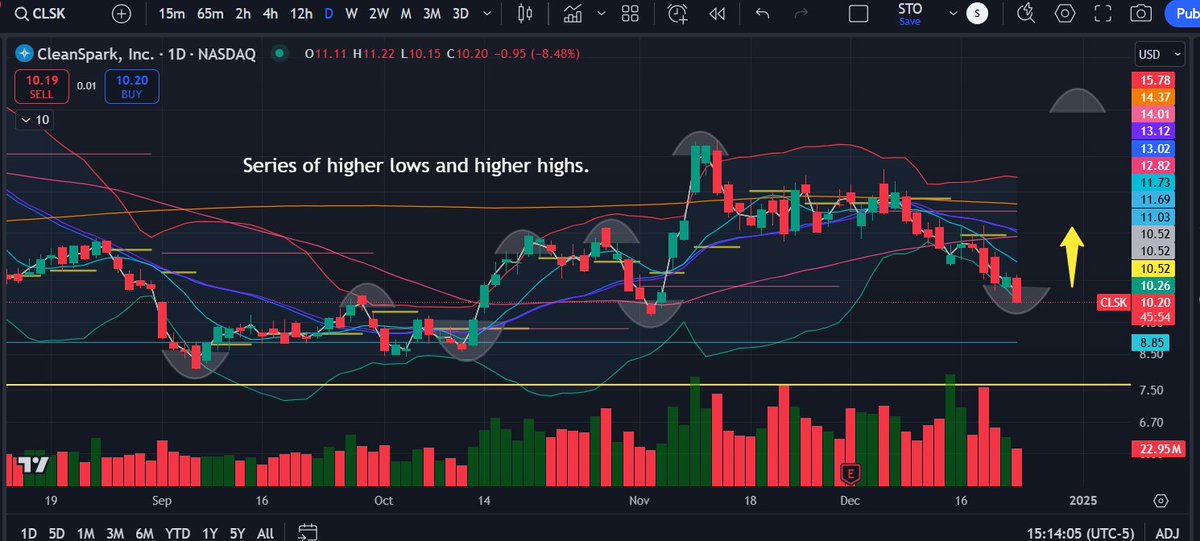Select the 5Y date range
1200x541 pixels.
coord(236,533)
